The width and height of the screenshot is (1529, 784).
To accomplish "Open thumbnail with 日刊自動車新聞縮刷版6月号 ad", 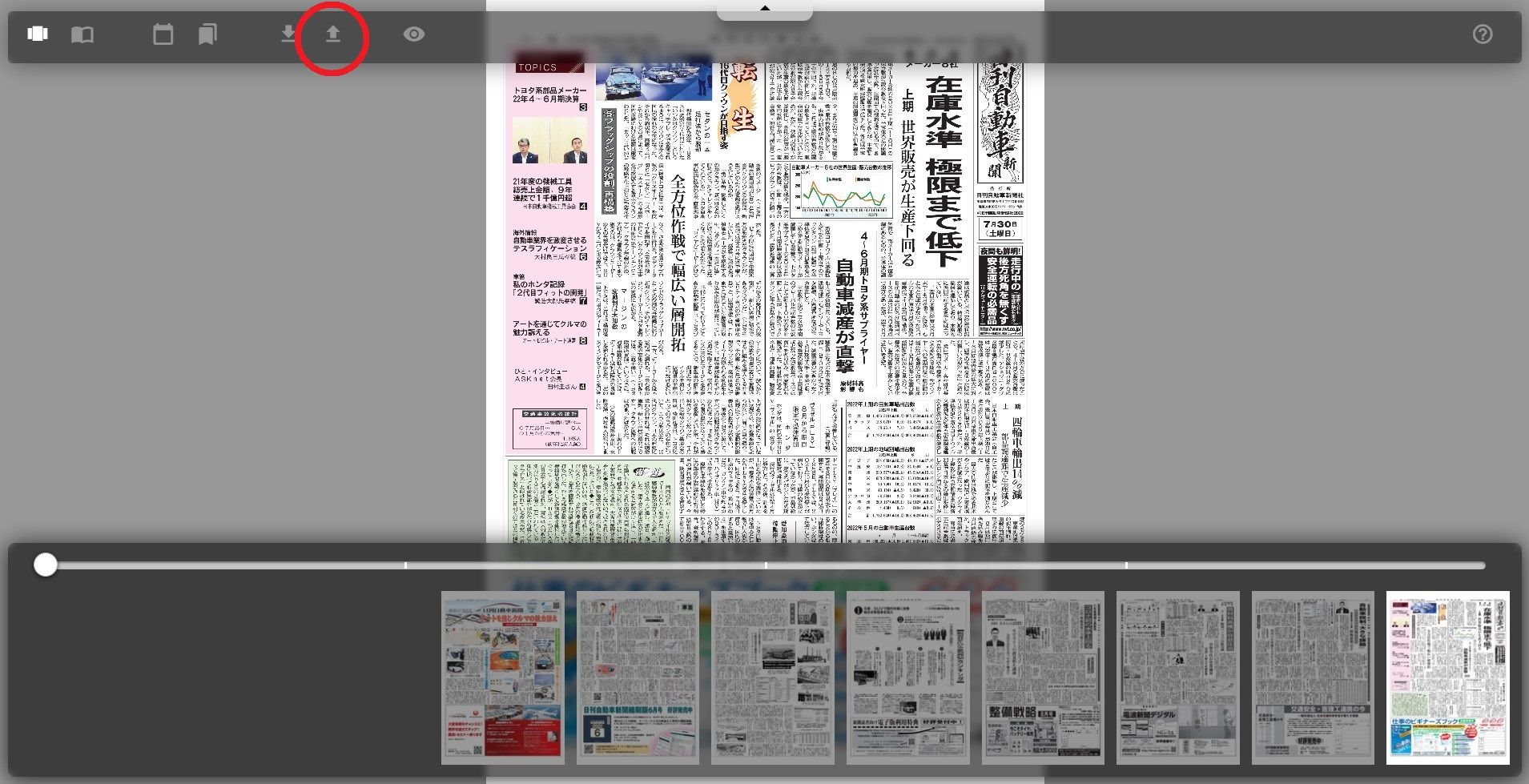I will click(x=638, y=677).
